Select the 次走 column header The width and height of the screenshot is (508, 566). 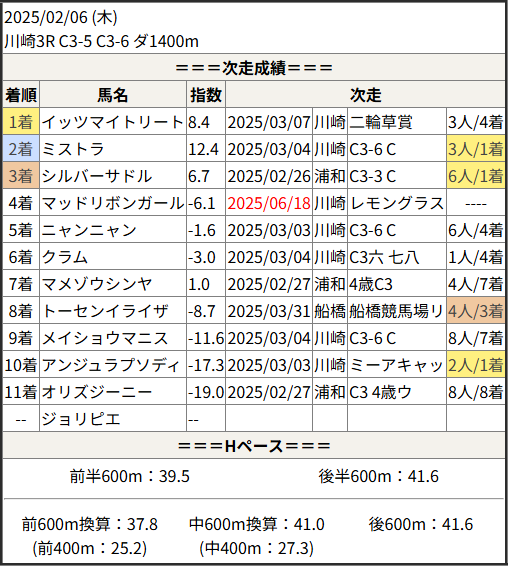[365, 95]
